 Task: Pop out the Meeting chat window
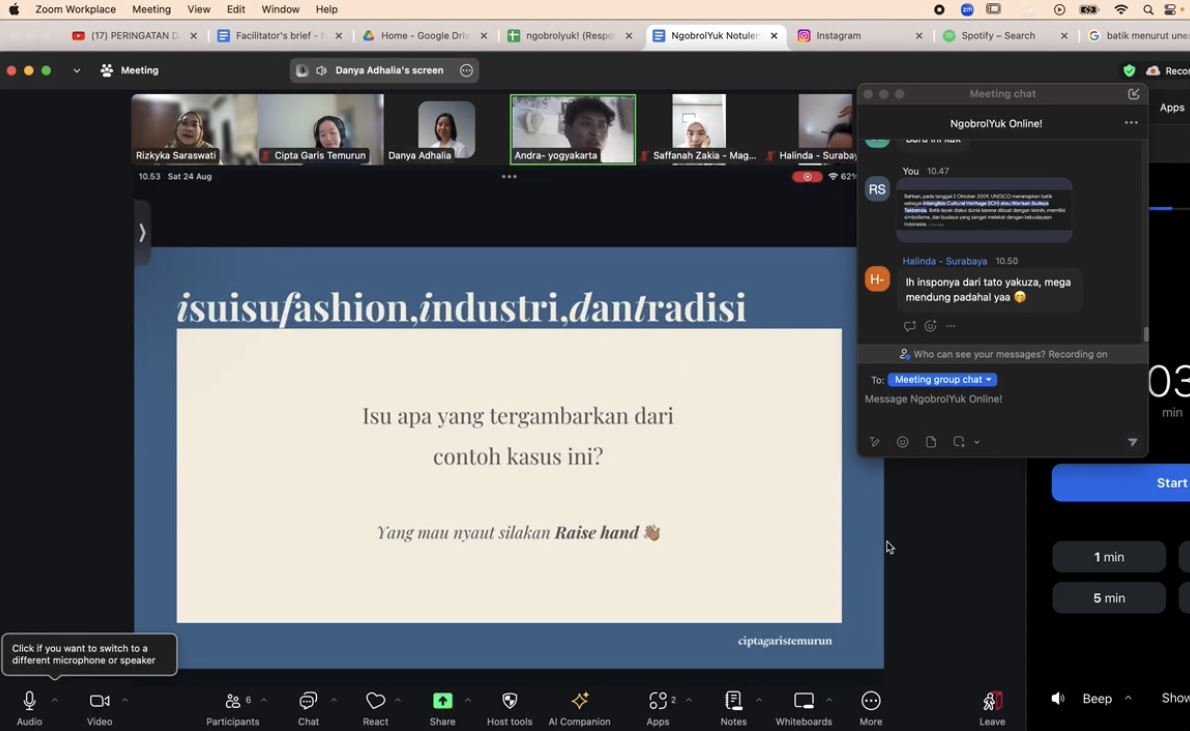tap(1133, 94)
